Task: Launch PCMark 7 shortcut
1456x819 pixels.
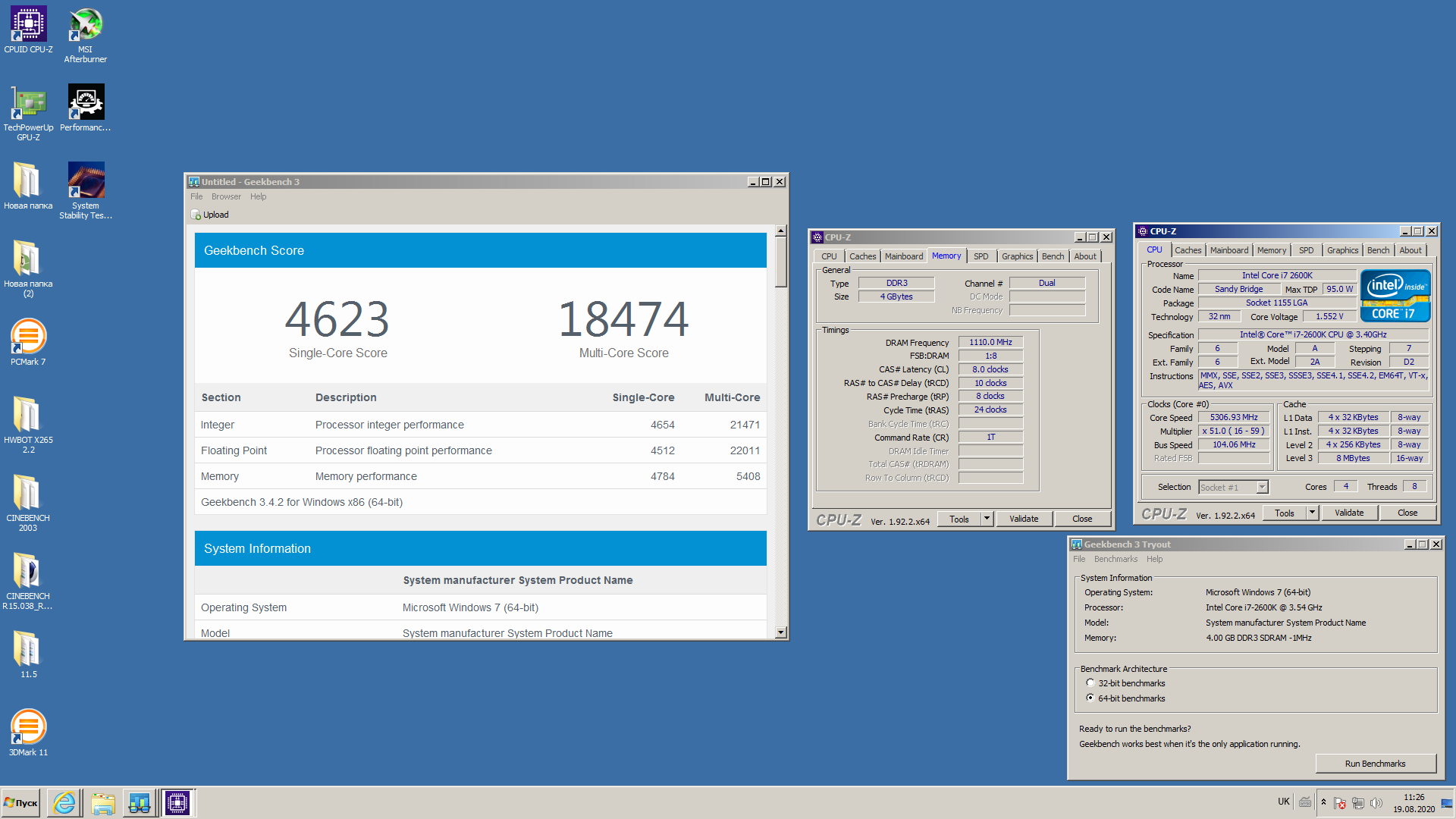Action: (28, 342)
